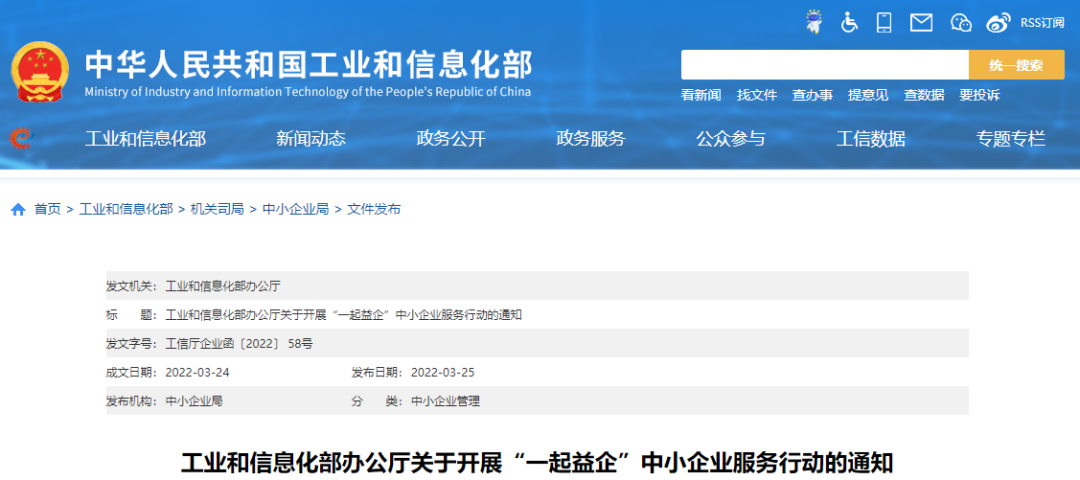Open the wheelchair accessibility mode icon
This screenshot has width=1080, height=480.
(x=849, y=22)
